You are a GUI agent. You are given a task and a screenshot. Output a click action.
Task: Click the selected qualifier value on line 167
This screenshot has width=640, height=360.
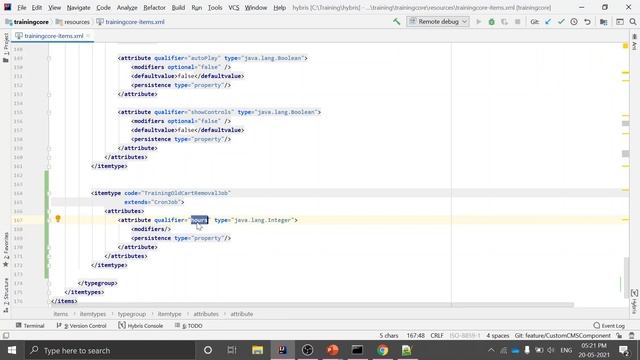point(199,220)
